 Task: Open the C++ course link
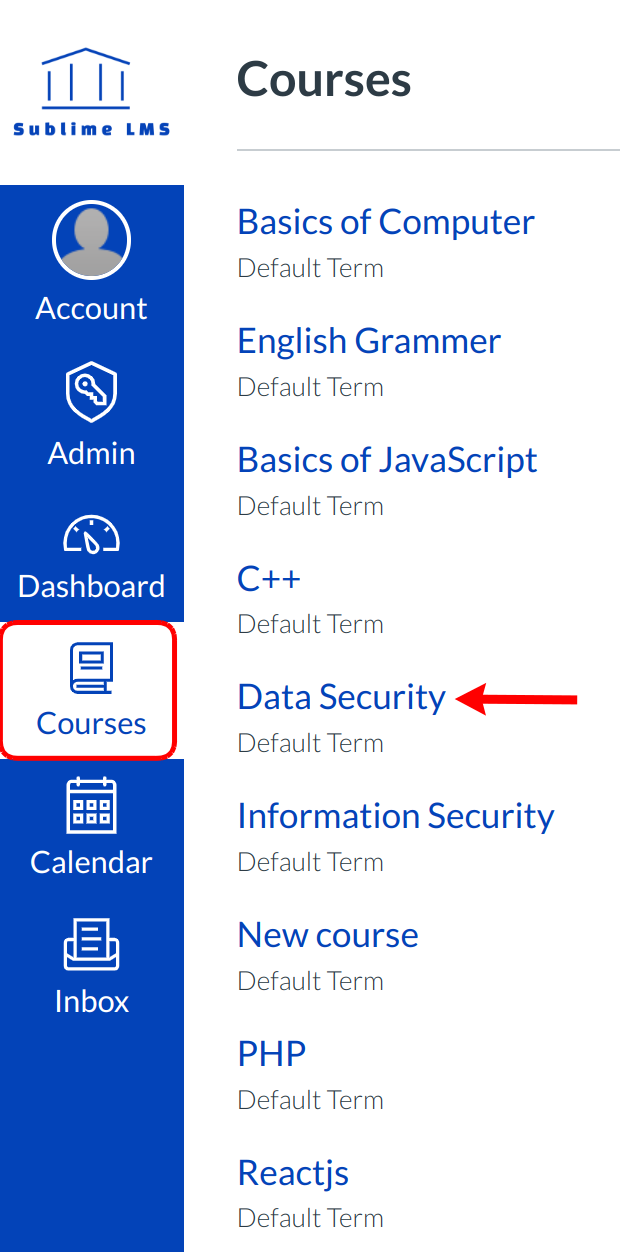coord(269,578)
